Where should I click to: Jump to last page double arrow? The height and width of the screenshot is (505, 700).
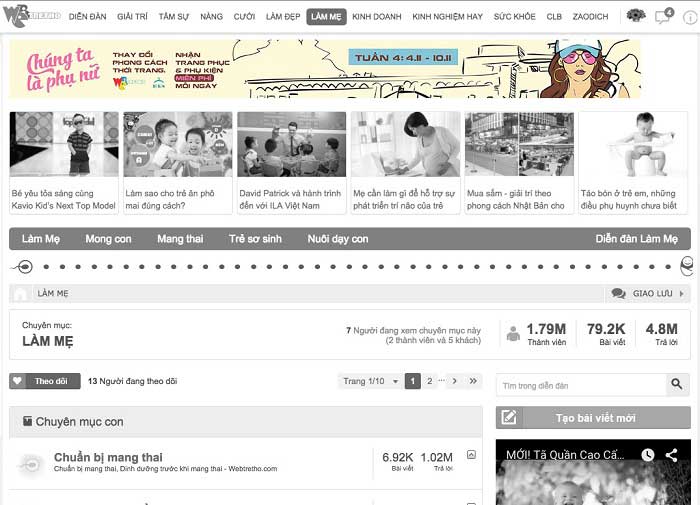(473, 381)
